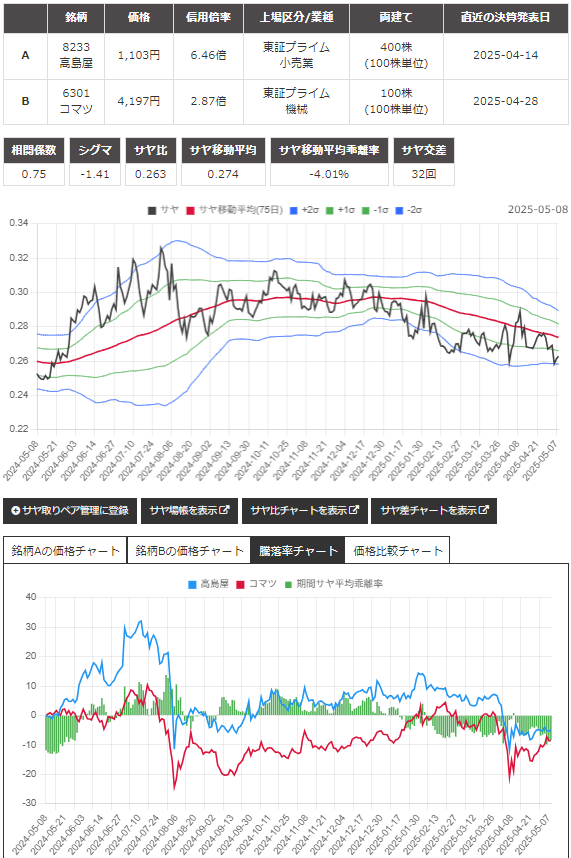Click external-link icon on サヤ比チャートを表示
571x858 pixels.
[x=354, y=510]
